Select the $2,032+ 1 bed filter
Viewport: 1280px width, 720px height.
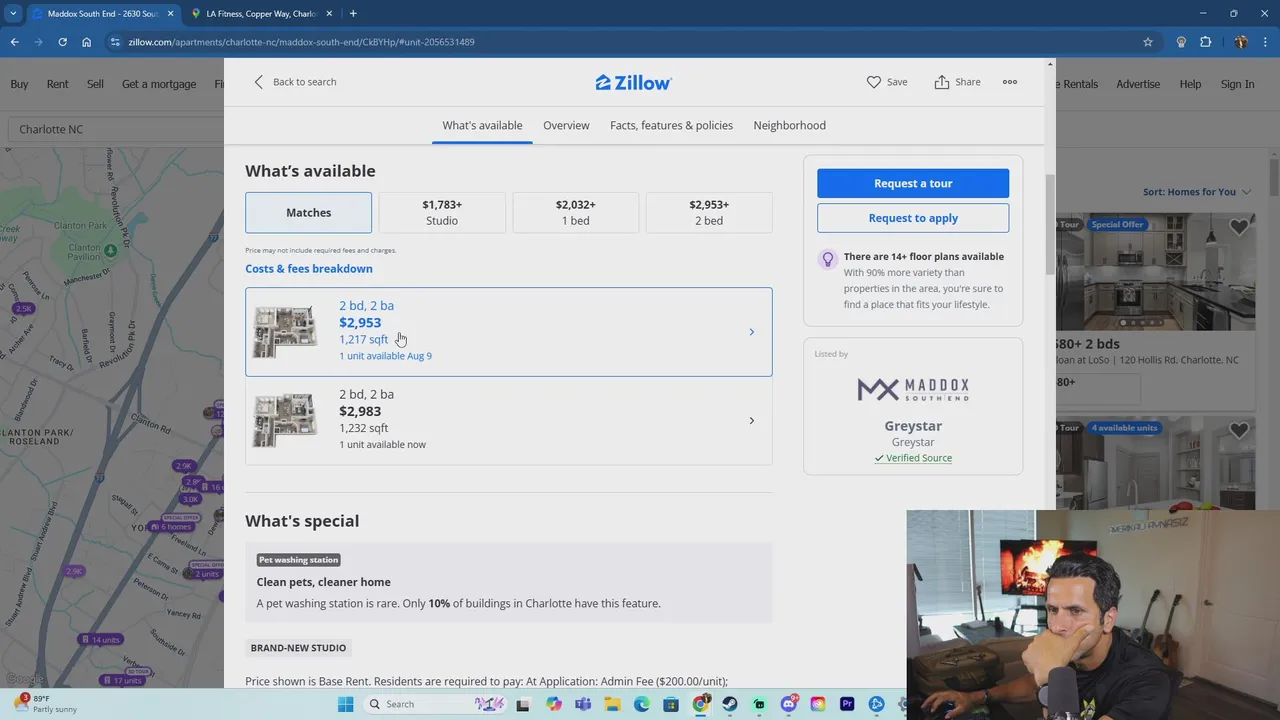575,212
